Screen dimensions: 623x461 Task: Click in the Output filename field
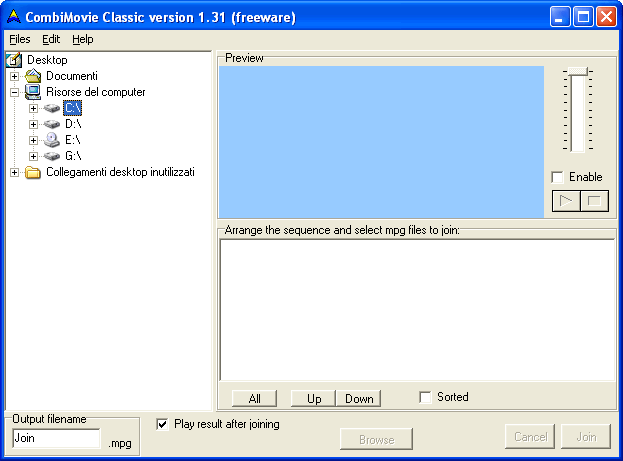point(56,438)
